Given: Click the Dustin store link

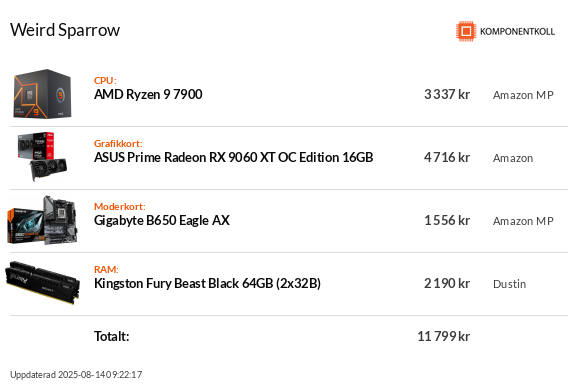Looking at the screenshot, I should pos(509,284).
